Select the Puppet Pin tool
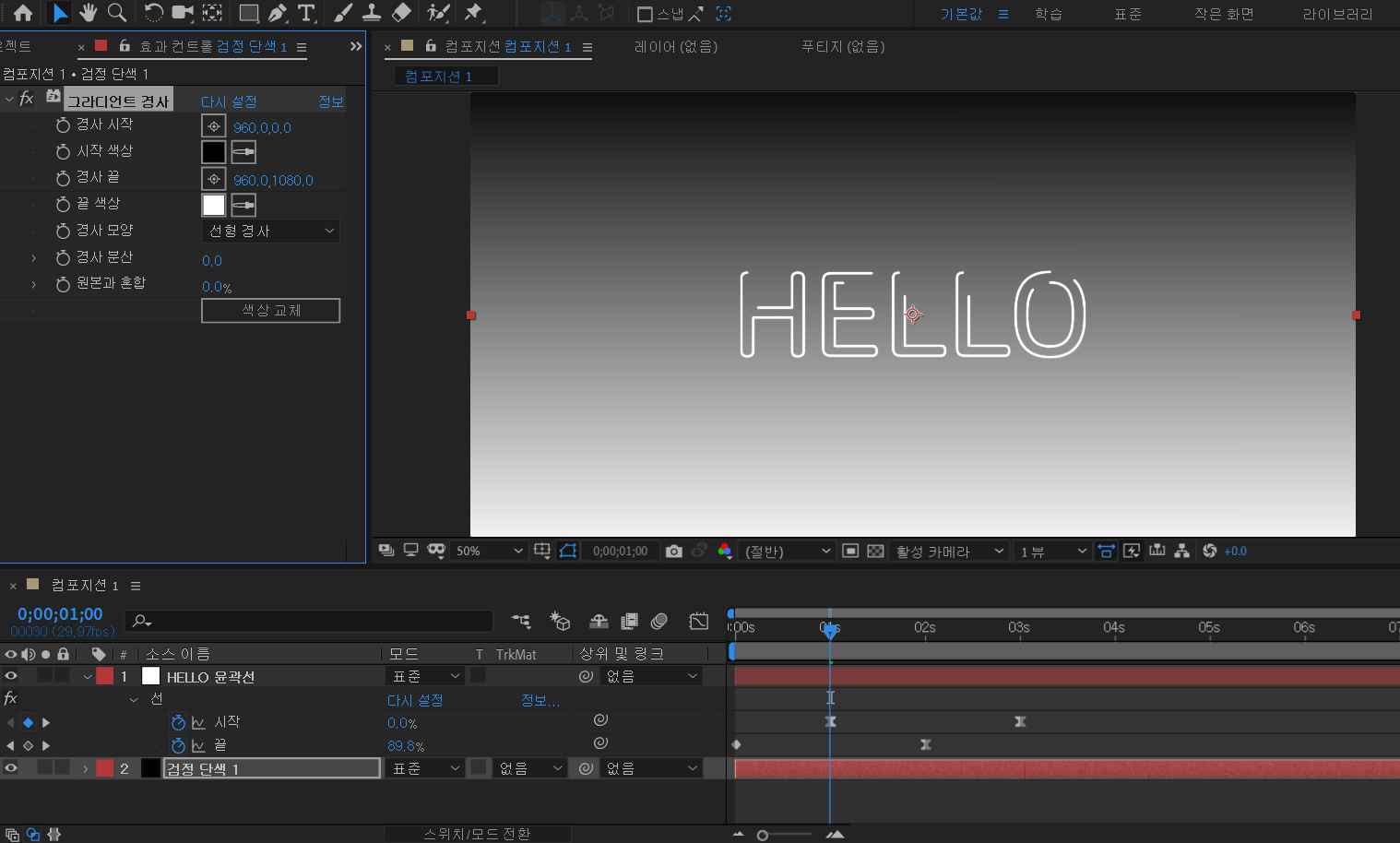1400x843 pixels. [473, 13]
